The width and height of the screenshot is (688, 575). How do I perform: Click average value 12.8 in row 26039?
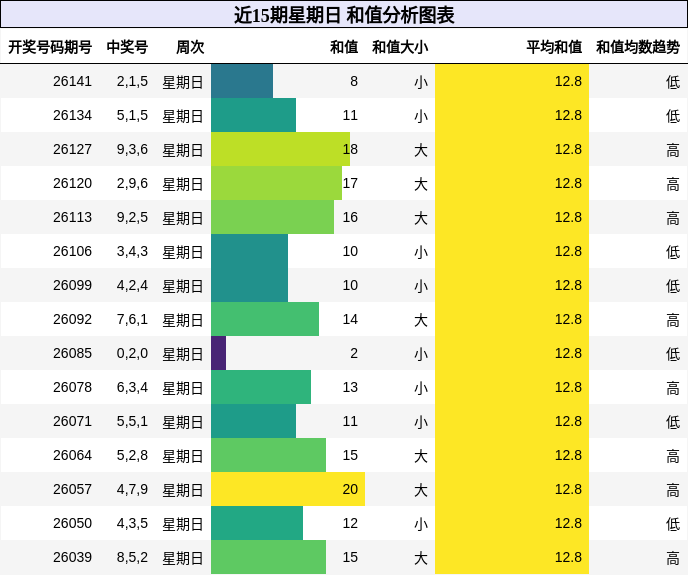coord(568,557)
